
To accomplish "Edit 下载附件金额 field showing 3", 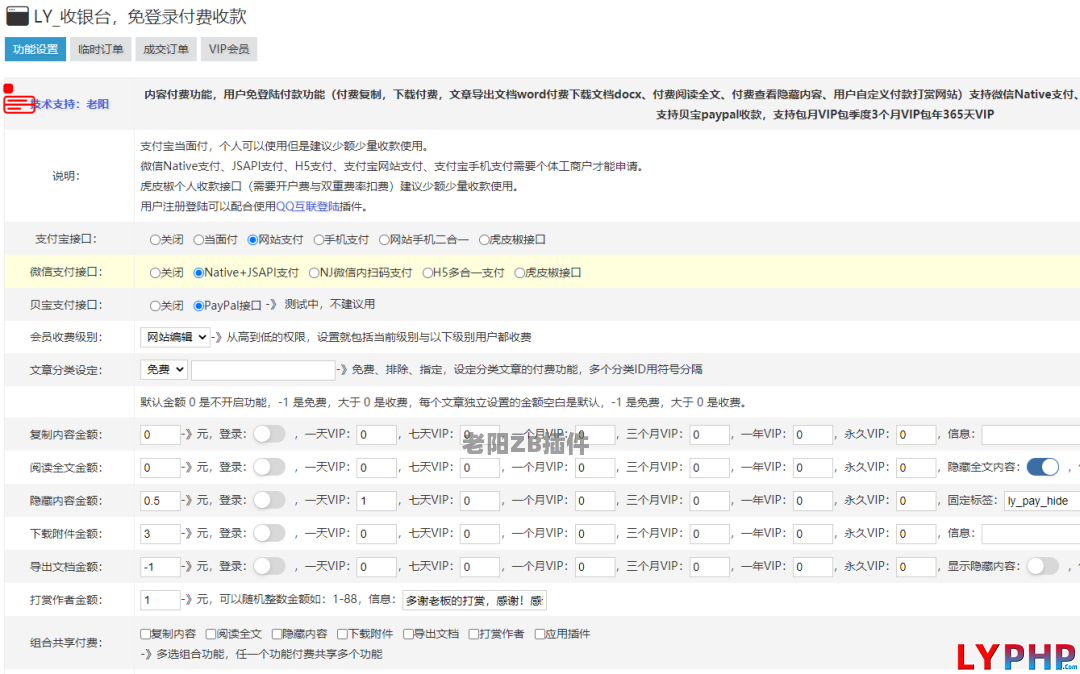I will click(160, 534).
